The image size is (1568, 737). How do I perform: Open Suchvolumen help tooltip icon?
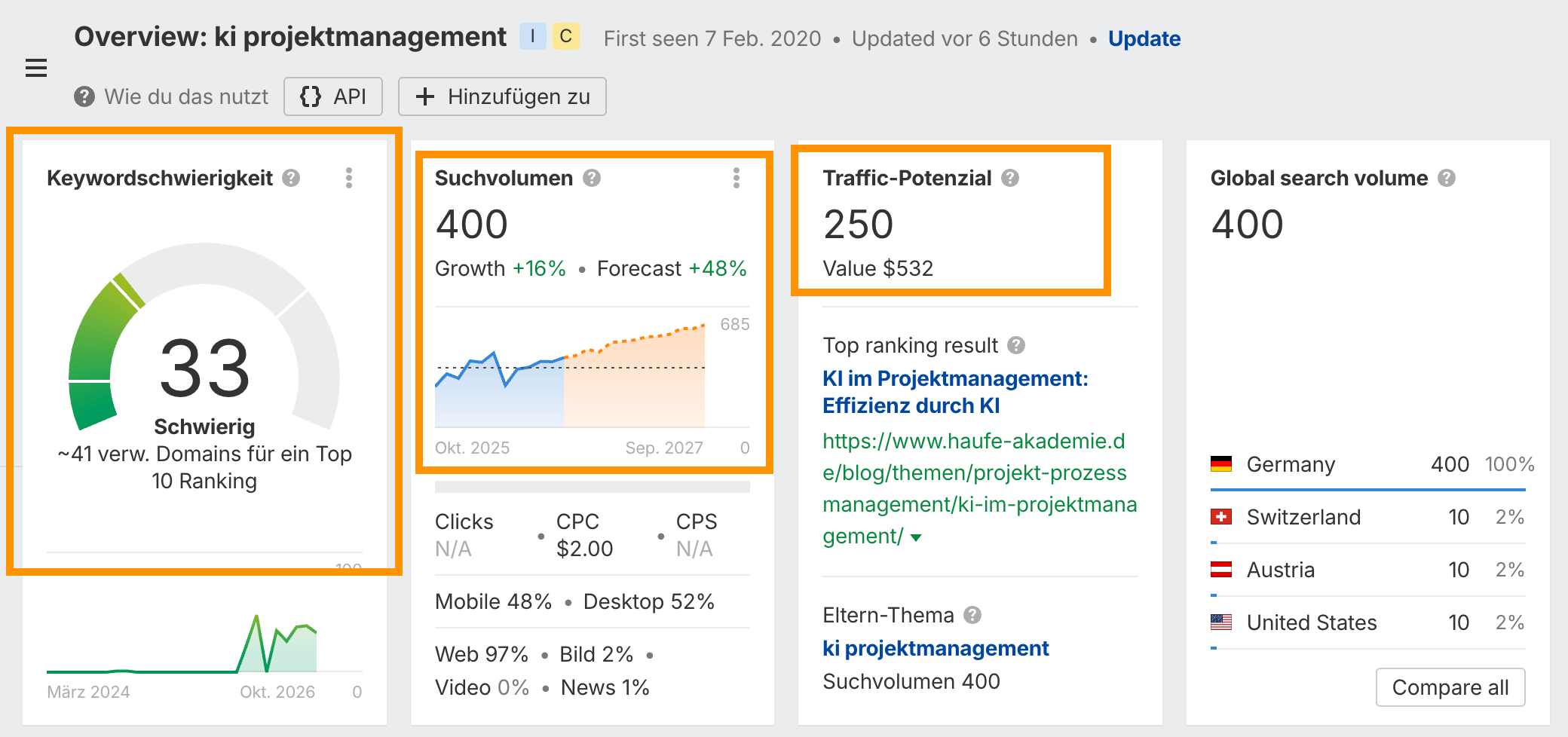tap(592, 178)
